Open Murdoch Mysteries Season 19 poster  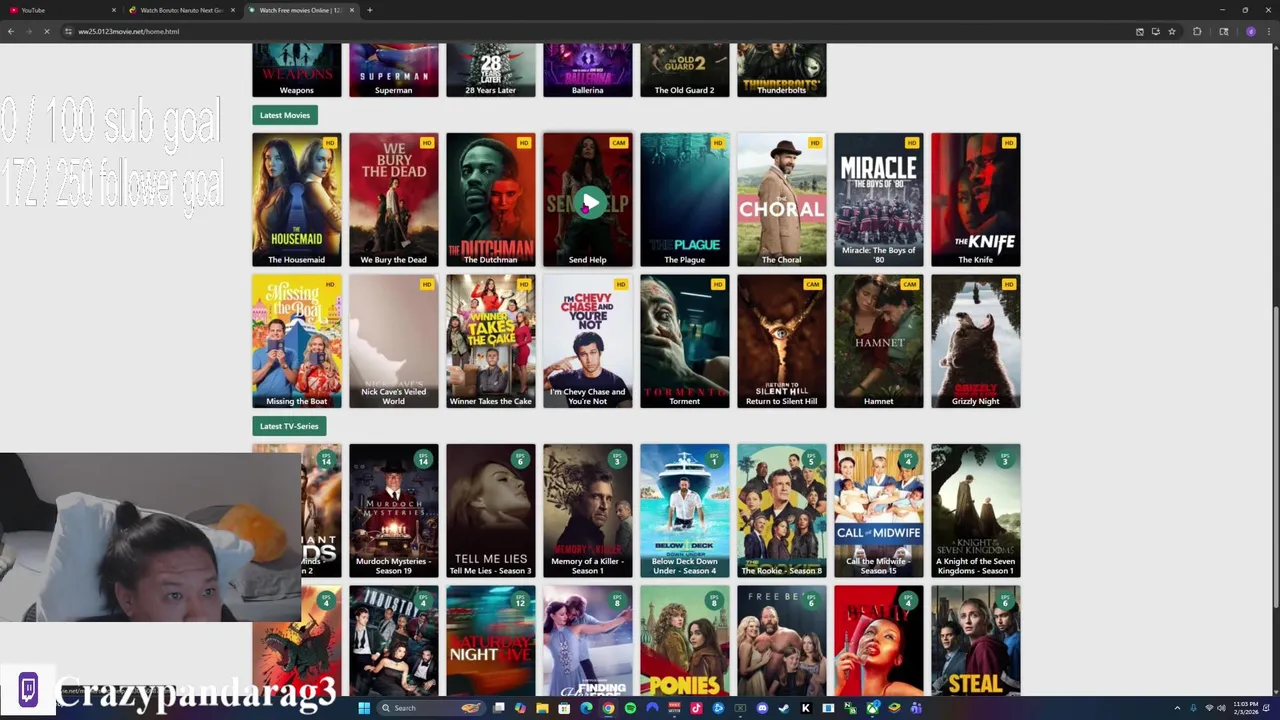pyautogui.click(x=394, y=511)
